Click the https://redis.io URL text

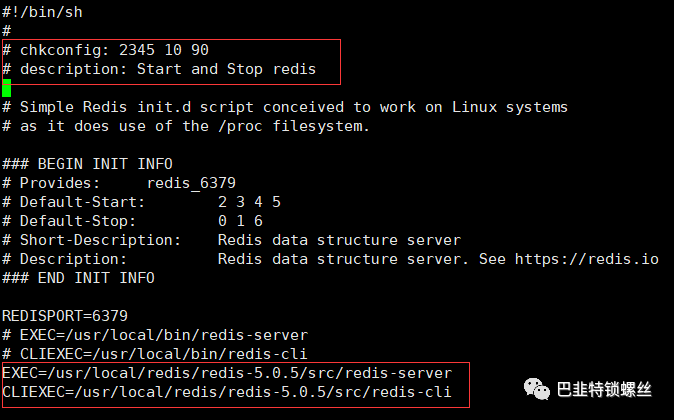pyautogui.click(x=587, y=259)
